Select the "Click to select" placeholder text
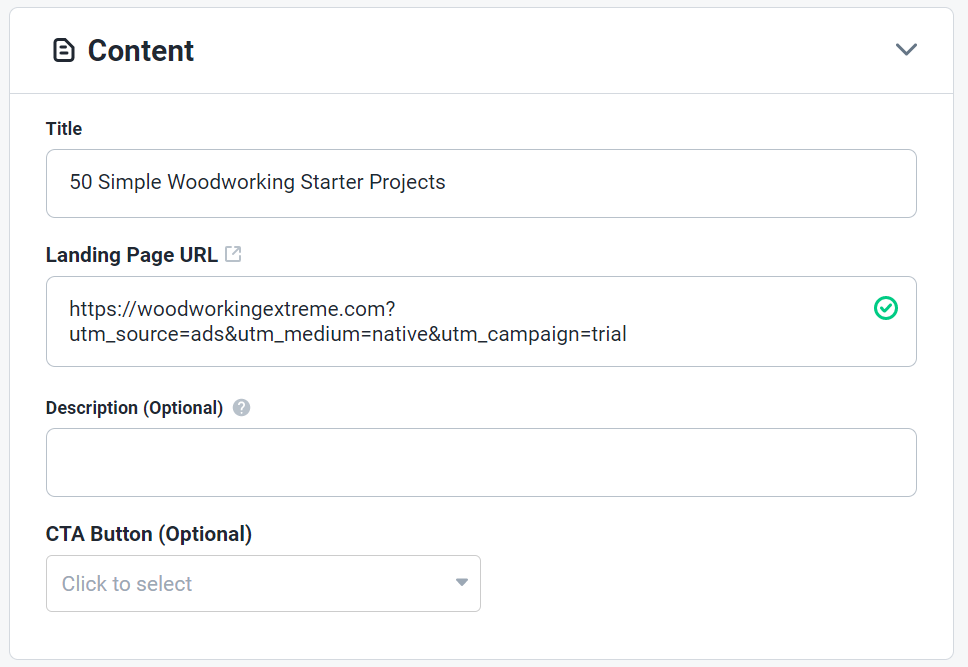 [x=127, y=584]
